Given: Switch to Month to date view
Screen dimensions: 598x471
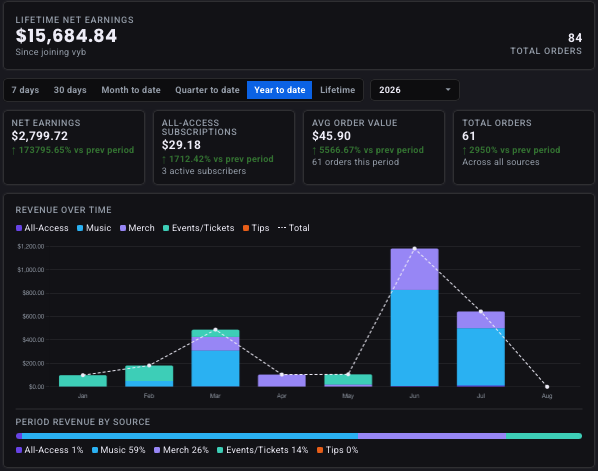Looking at the screenshot, I should tap(131, 90).
